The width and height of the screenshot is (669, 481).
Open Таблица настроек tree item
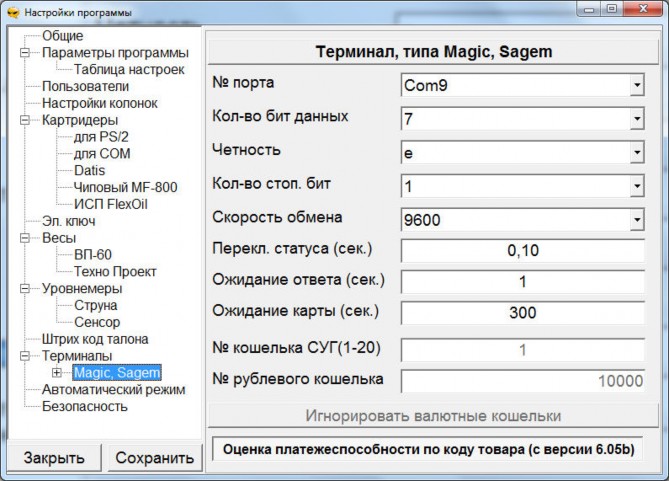pos(129,70)
